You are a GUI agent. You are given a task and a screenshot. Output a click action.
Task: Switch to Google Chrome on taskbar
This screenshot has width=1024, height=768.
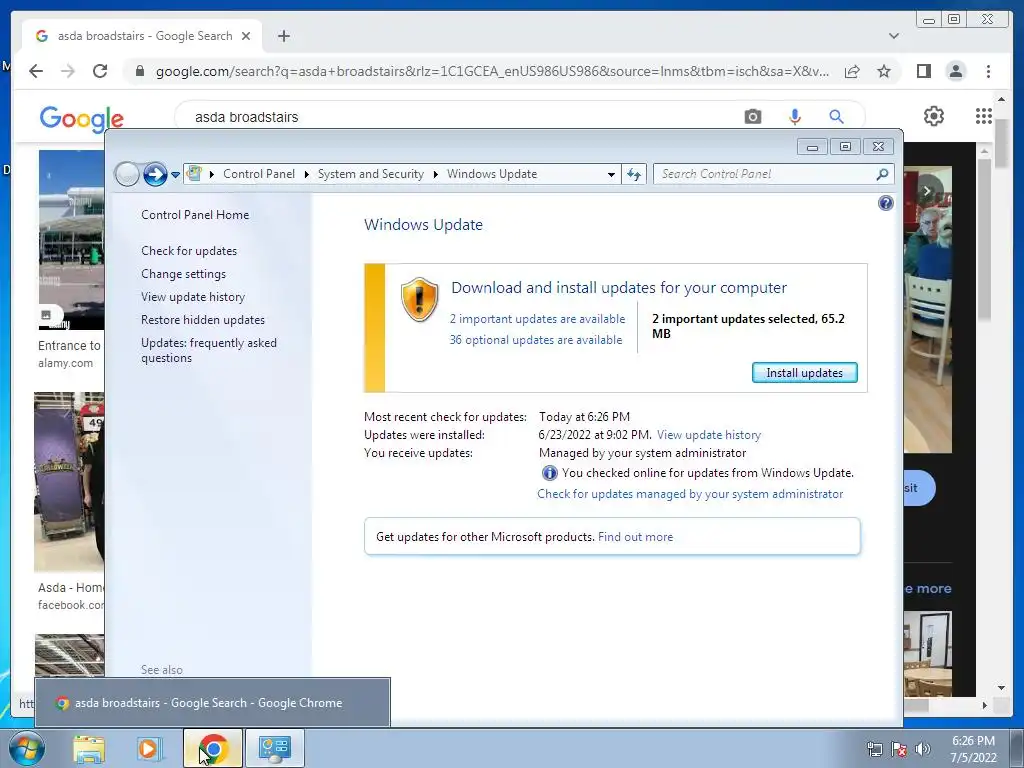[x=213, y=748]
